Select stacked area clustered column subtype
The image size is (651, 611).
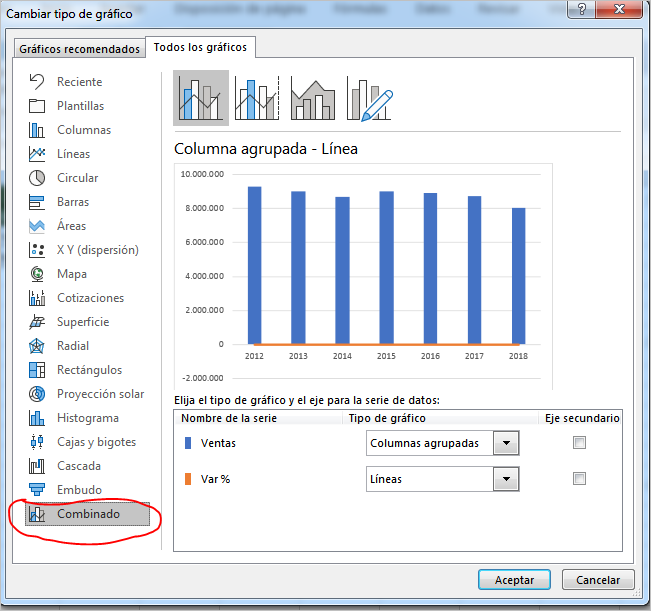point(313,98)
